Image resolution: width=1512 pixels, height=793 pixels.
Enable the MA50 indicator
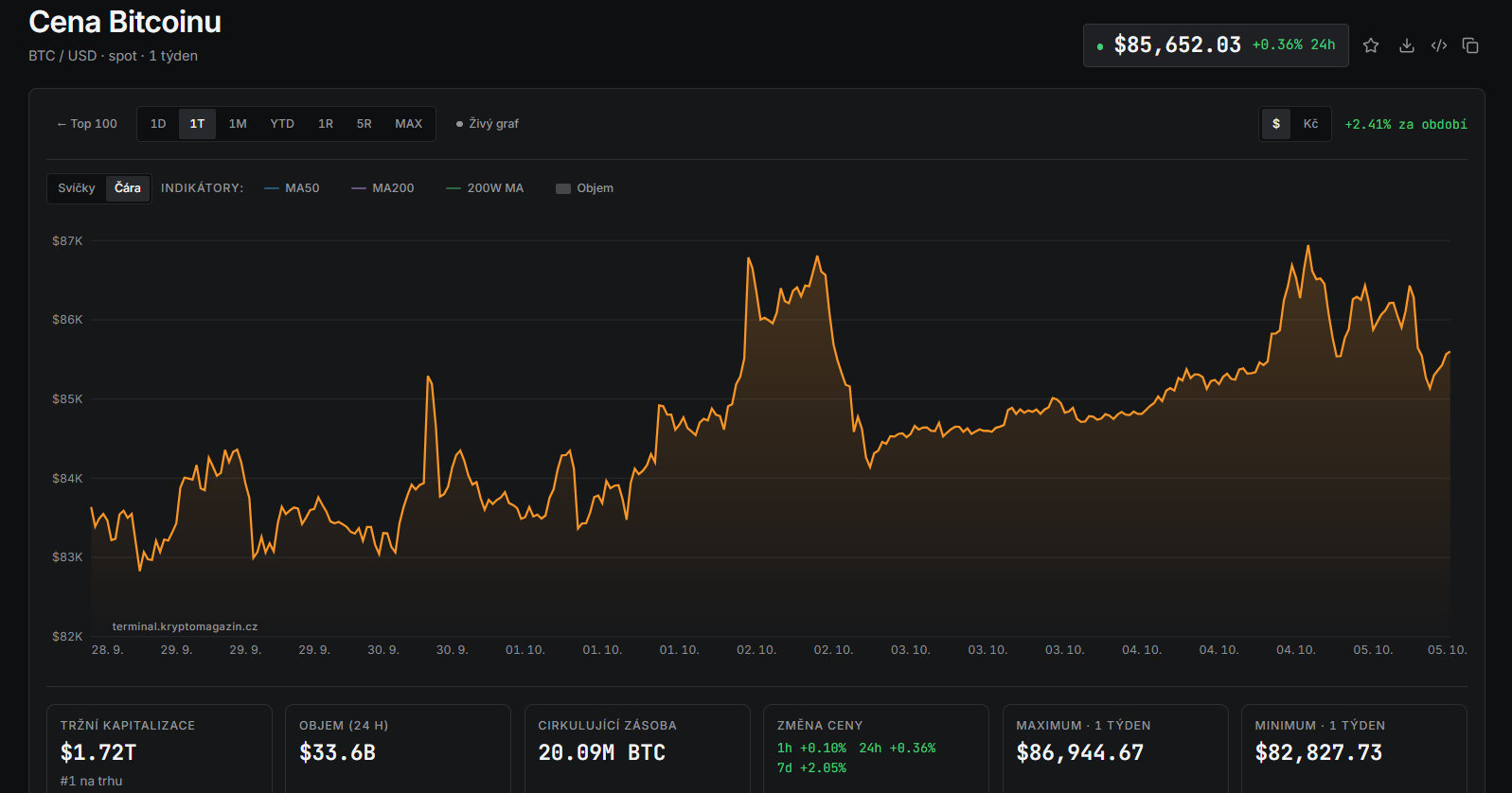[292, 188]
